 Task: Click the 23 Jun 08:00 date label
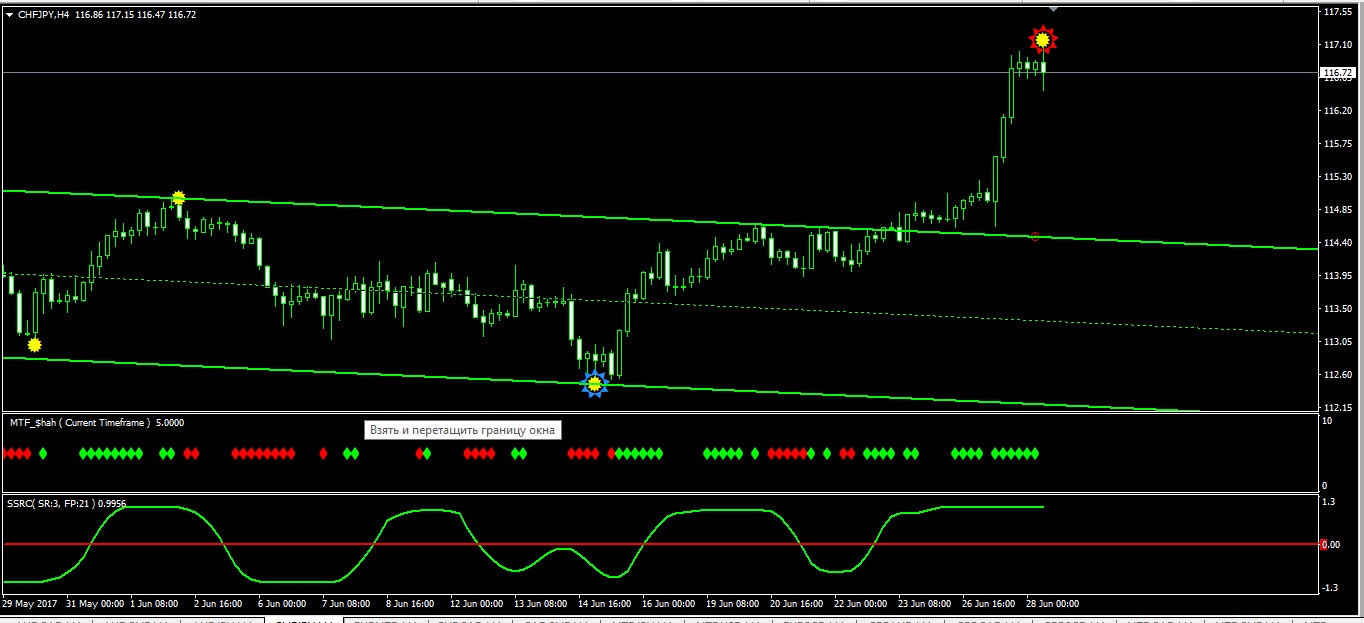click(924, 604)
